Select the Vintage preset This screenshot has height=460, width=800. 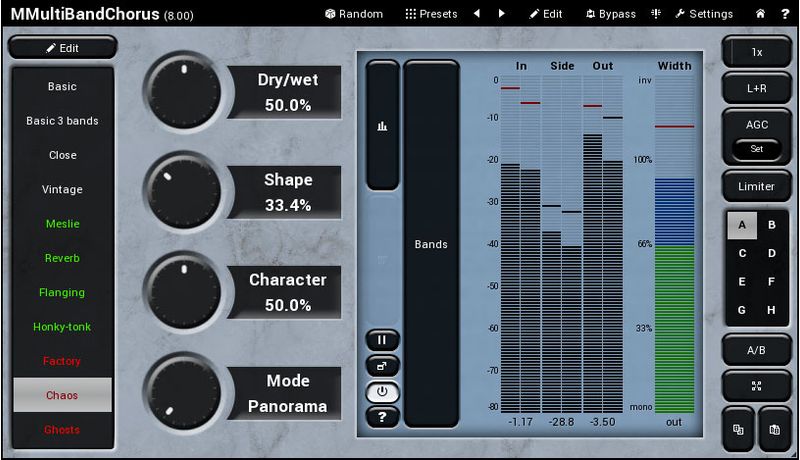[x=62, y=190]
